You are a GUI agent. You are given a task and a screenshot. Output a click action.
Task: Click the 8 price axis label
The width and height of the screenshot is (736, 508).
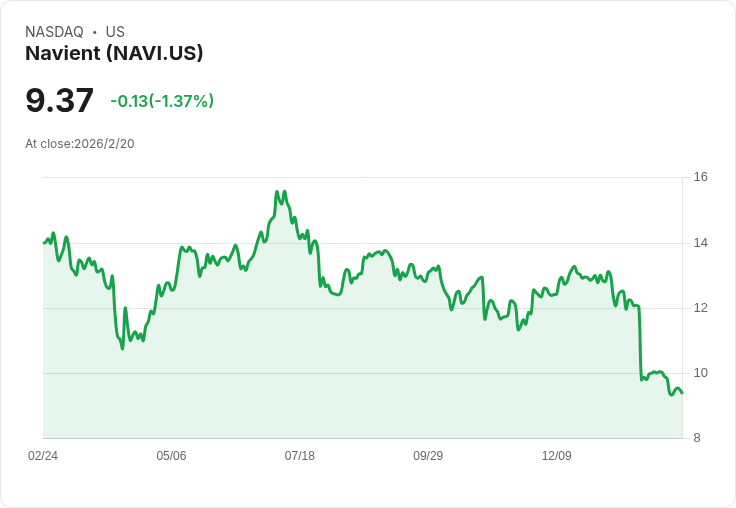coord(697,438)
